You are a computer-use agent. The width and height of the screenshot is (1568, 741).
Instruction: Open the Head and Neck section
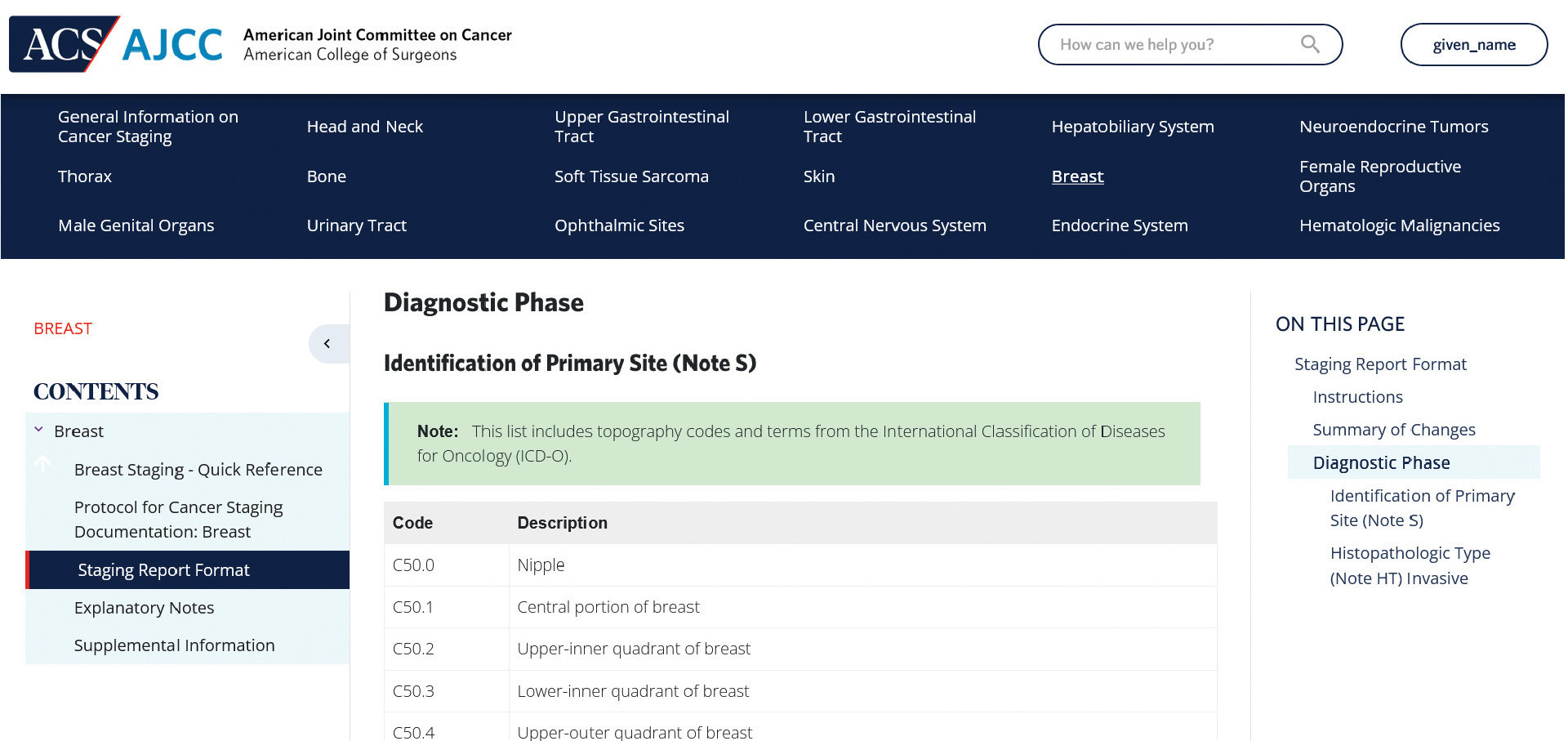point(365,127)
